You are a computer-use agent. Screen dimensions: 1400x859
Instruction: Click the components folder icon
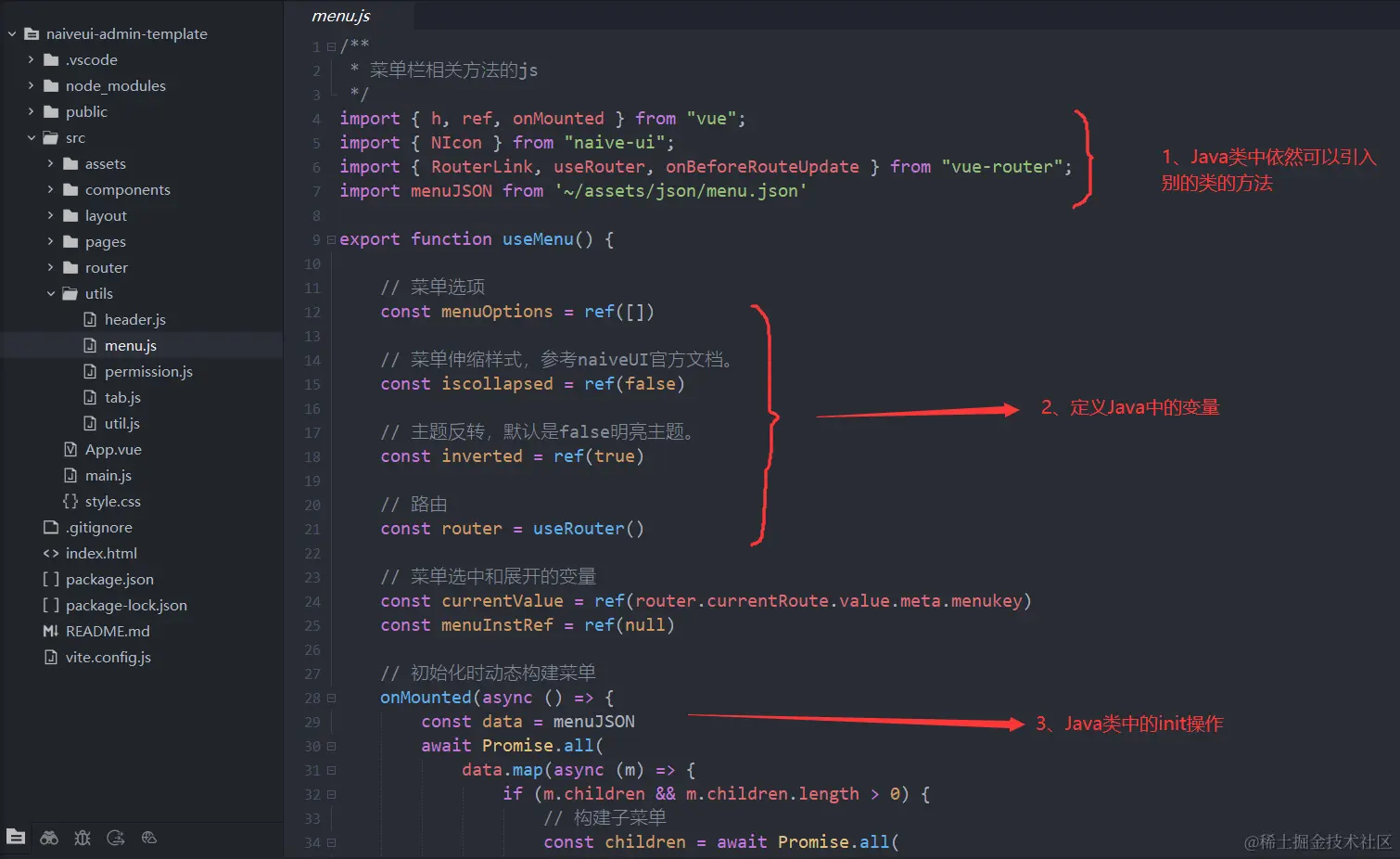point(70,189)
